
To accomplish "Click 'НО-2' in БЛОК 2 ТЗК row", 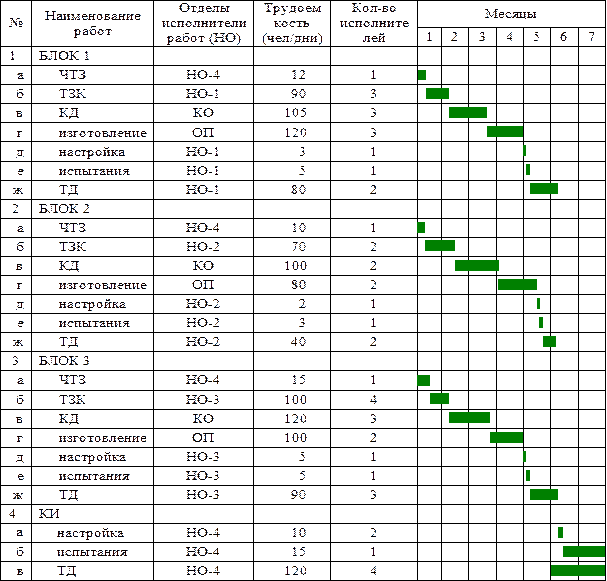I will (x=203, y=247).
